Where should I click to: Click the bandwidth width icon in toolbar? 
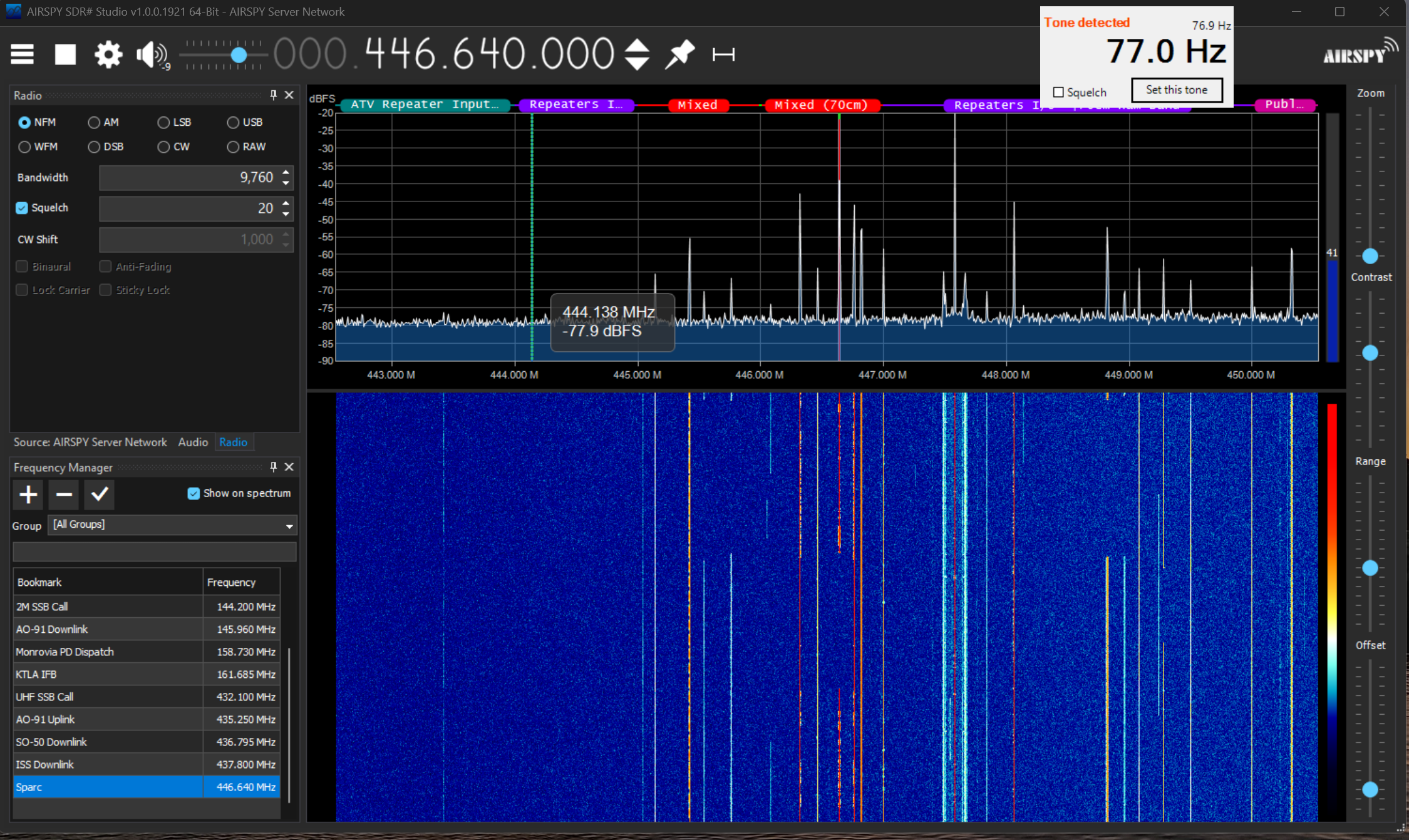point(723,55)
